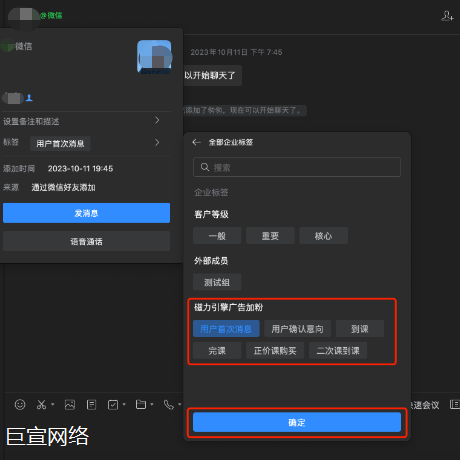Deselect the 用户首次消息 tag in tag panel
Viewport: 460px width, 460px height.
[226, 329]
